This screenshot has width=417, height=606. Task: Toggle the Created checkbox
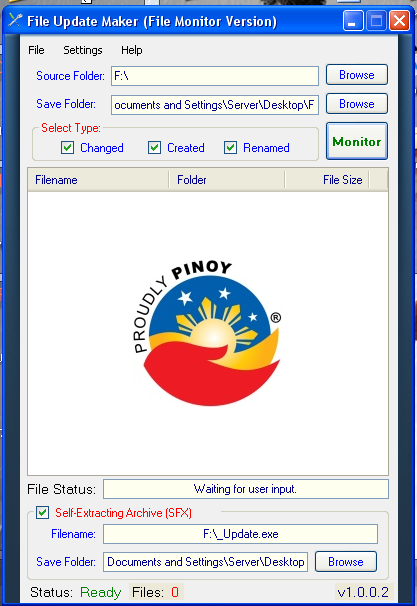coord(155,148)
